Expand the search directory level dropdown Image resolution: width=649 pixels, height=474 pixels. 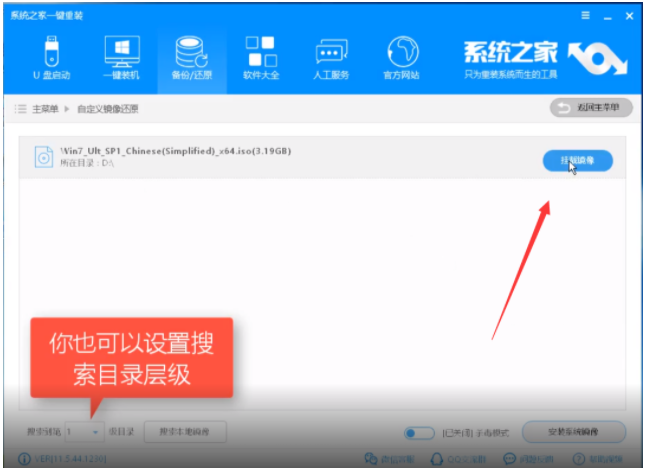coord(96,432)
